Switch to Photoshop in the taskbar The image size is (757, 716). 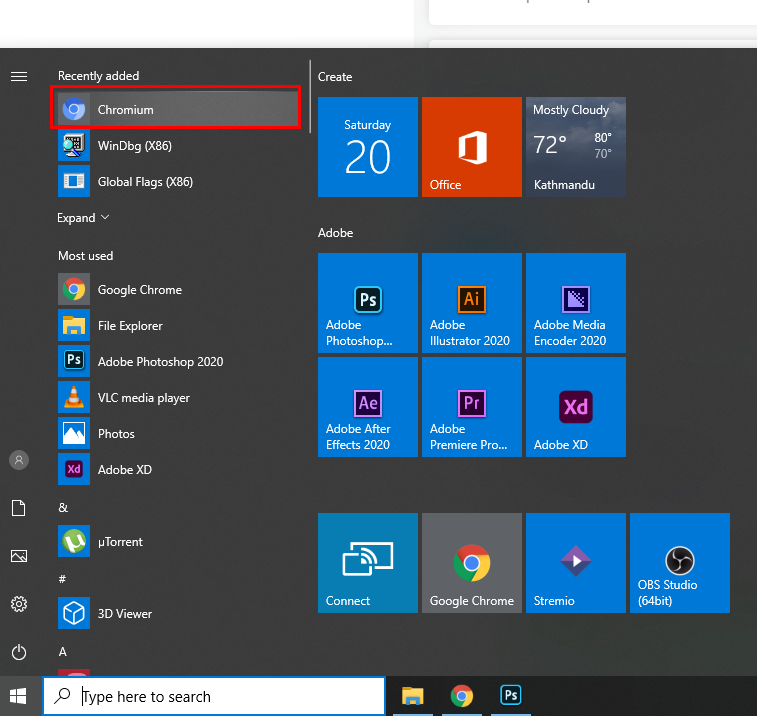click(511, 696)
